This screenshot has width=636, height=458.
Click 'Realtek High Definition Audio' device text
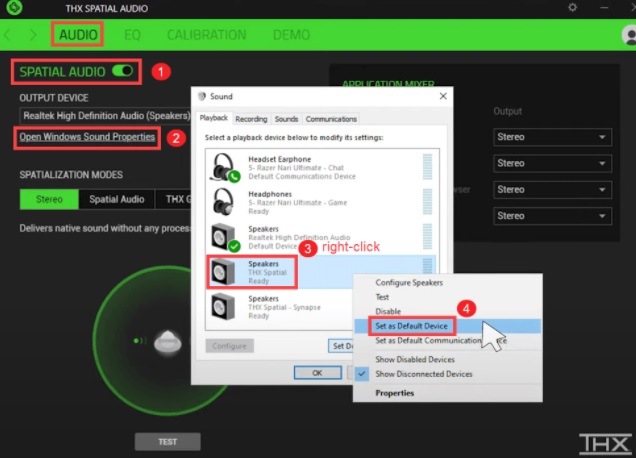click(x=299, y=237)
